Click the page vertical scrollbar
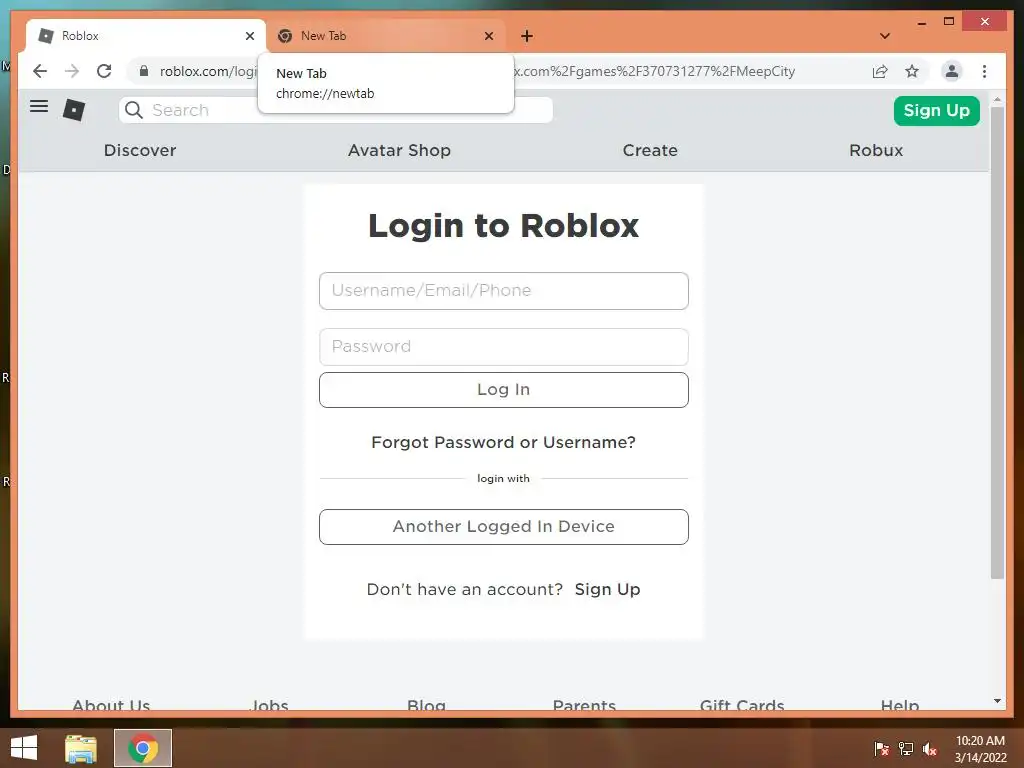 point(997,343)
